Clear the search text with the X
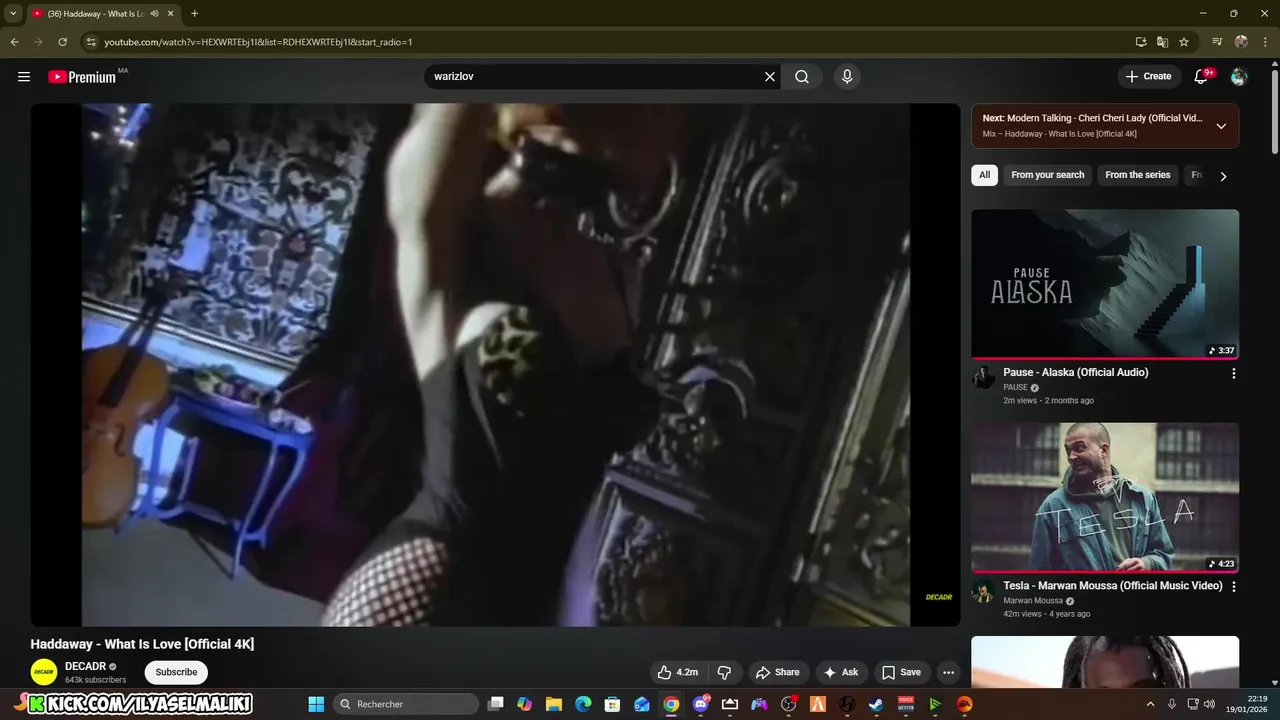Image resolution: width=1280 pixels, height=720 pixels. click(x=770, y=77)
